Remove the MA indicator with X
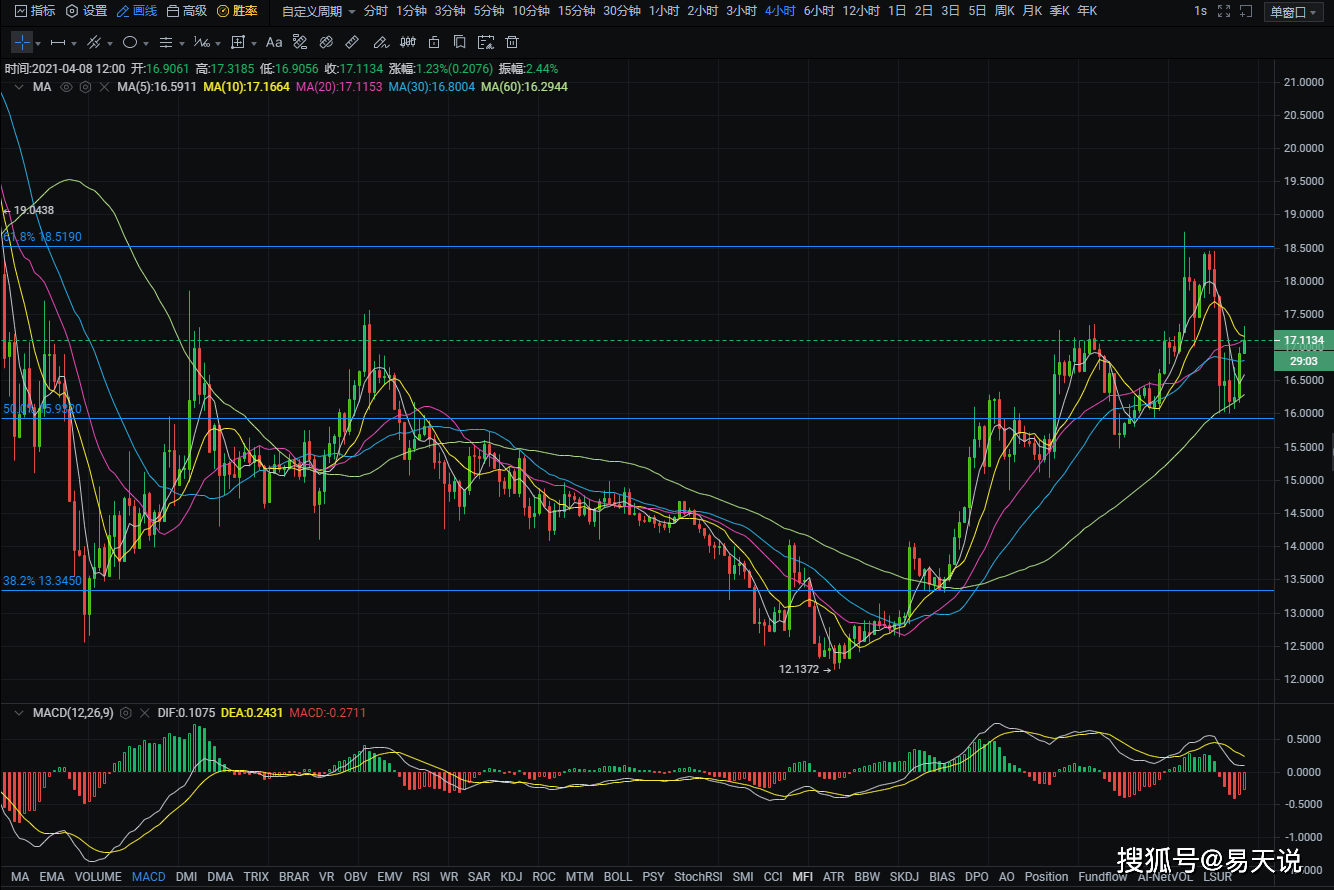The image size is (1334, 890). pyautogui.click(x=104, y=87)
